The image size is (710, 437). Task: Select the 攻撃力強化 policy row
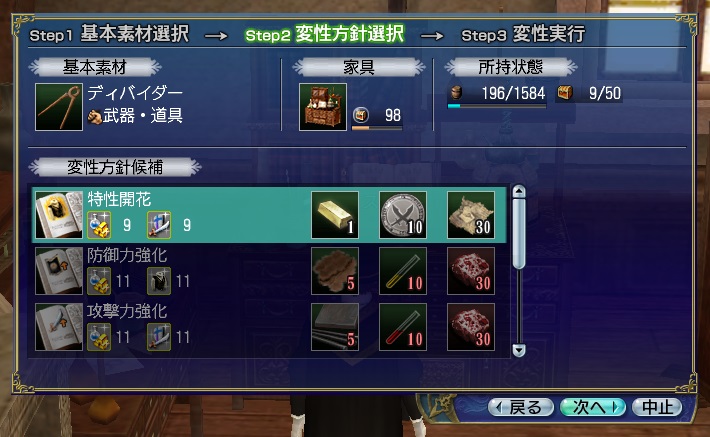269,327
